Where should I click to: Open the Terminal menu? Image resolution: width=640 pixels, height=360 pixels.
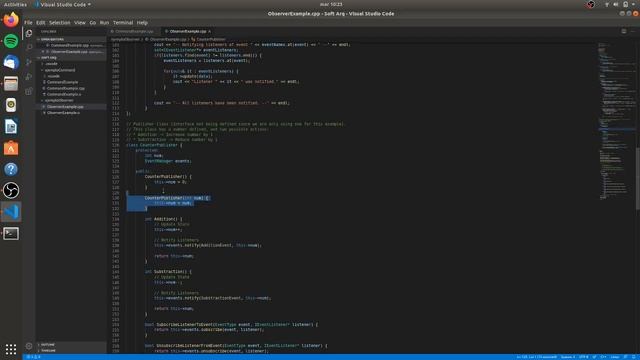point(123,23)
